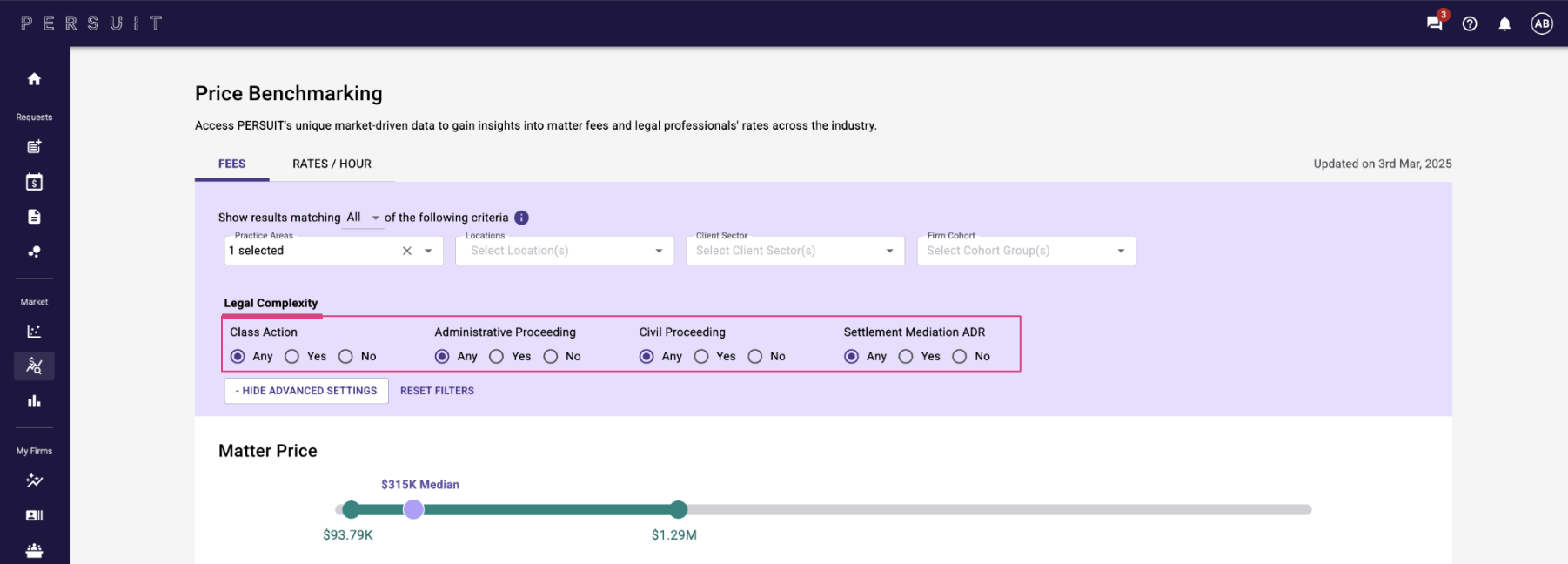Viewport: 1568px width, 564px height.
Task: Click Hide Advanced Settings button
Action: point(306,391)
